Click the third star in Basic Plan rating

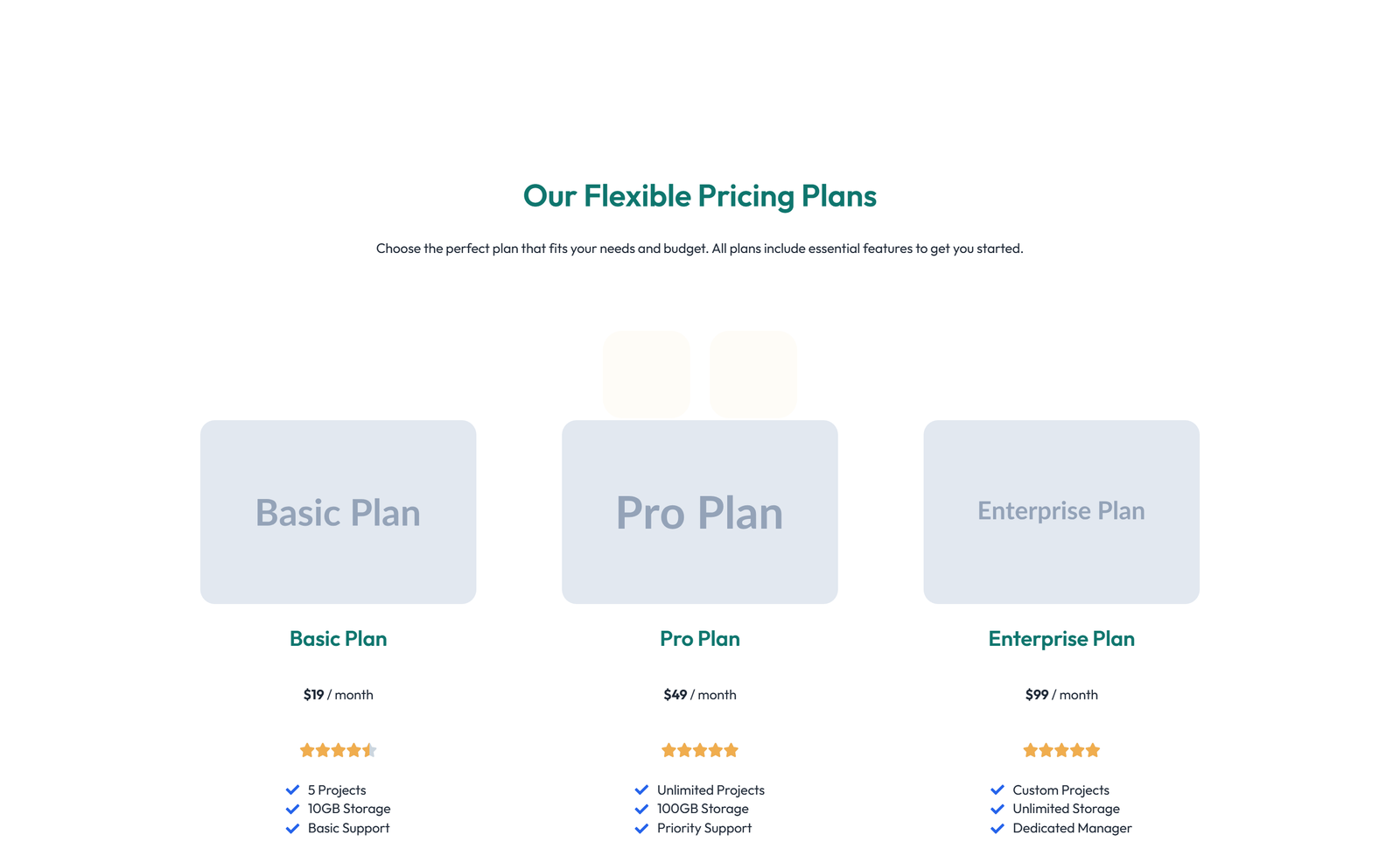pos(338,750)
